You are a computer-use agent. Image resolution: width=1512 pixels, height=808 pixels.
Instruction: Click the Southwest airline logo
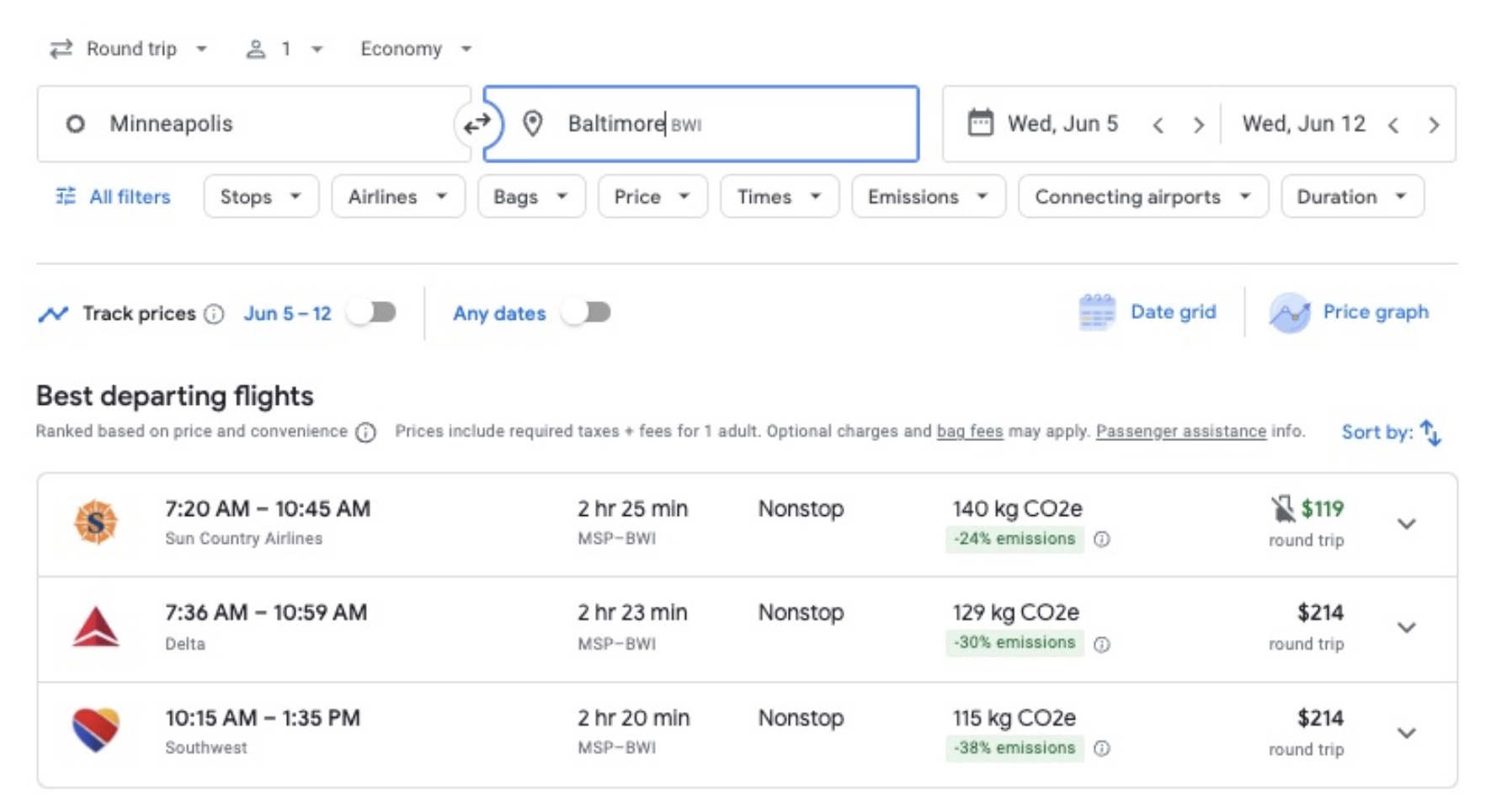pyautogui.click(x=95, y=731)
